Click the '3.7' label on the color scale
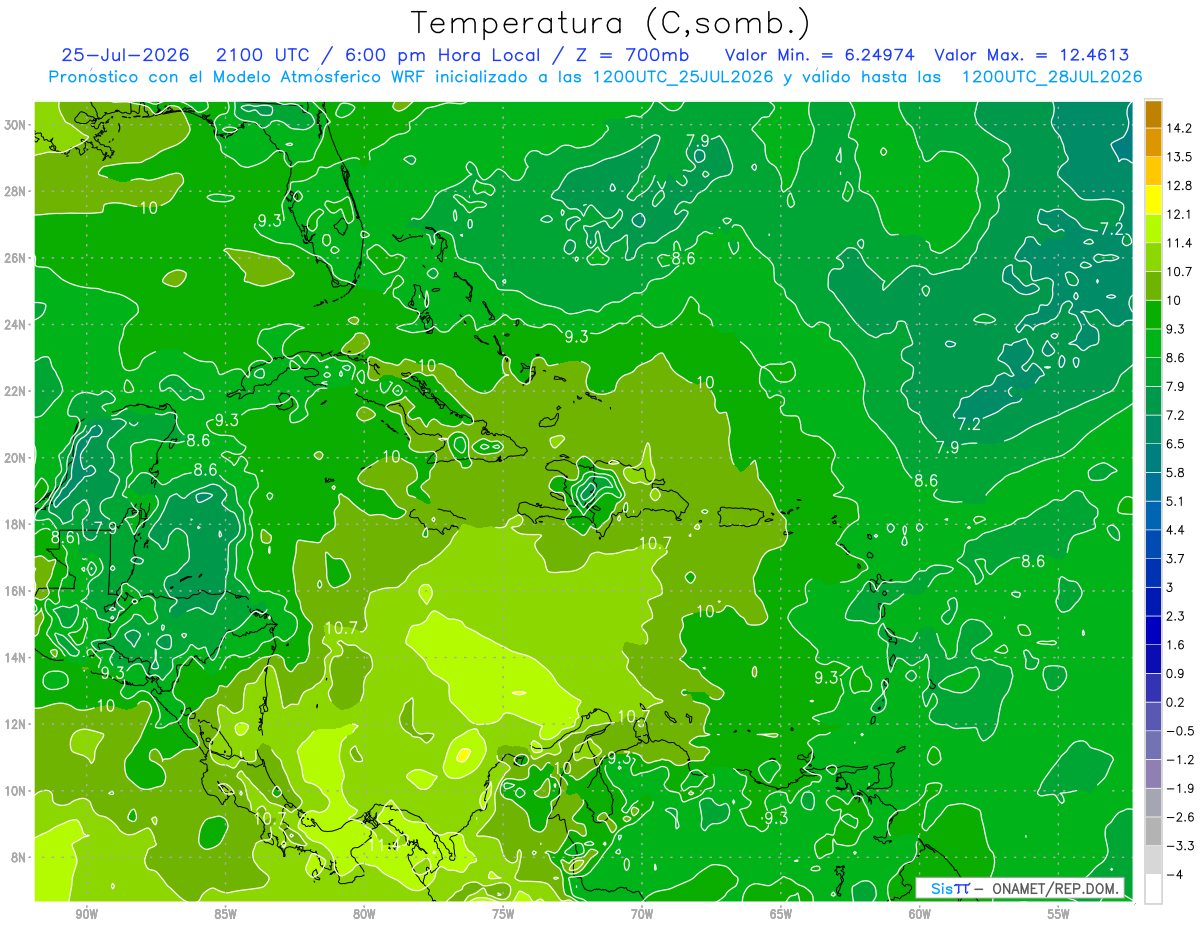Viewport: 1200px width, 927px height. [x=1177, y=559]
